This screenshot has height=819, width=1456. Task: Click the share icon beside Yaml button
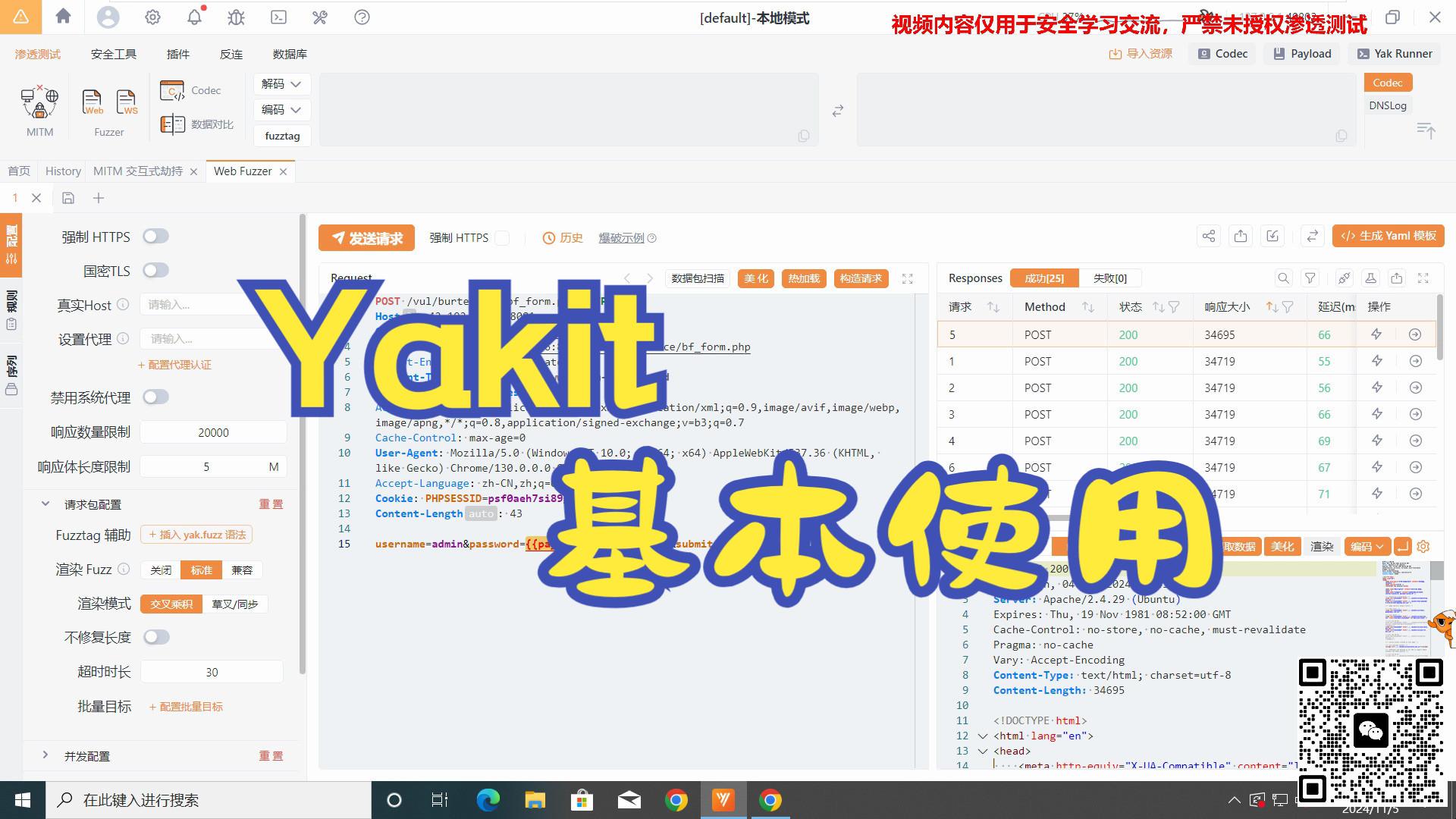(x=1209, y=236)
